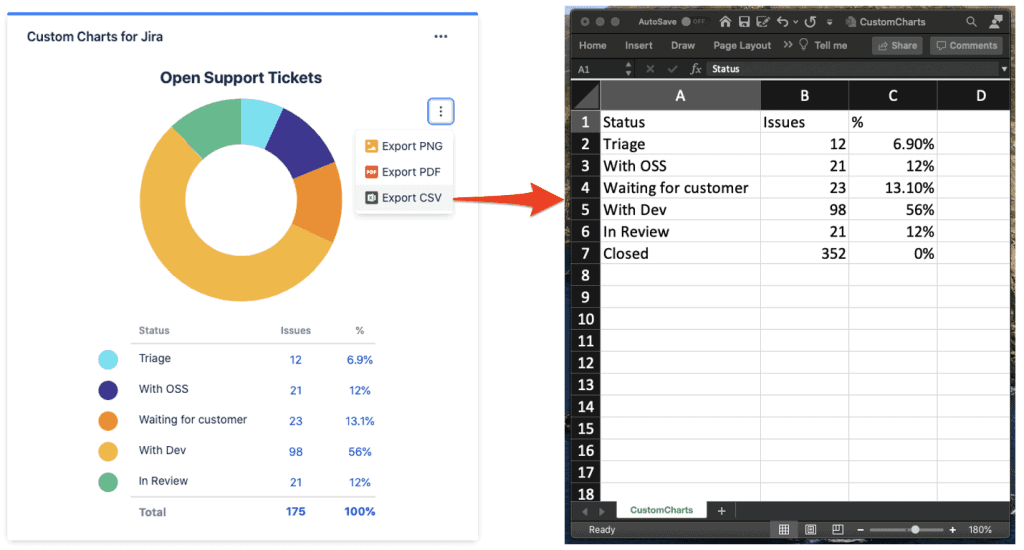Open the Undo history dropdown arrow
This screenshot has height=550, width=1024.
coord(794,21)
